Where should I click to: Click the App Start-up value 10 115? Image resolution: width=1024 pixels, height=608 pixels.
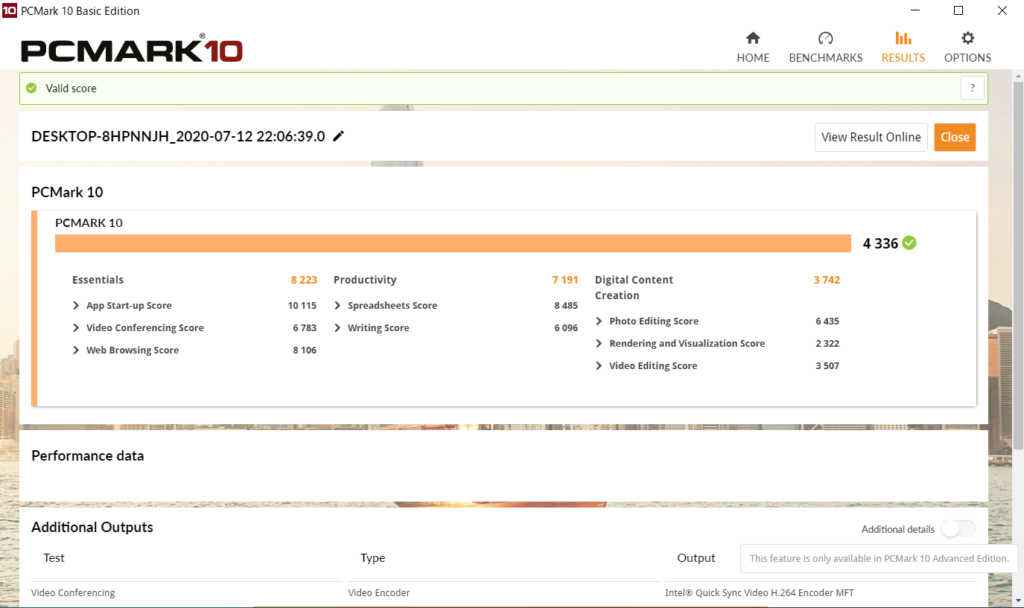[x=302, y=306]
